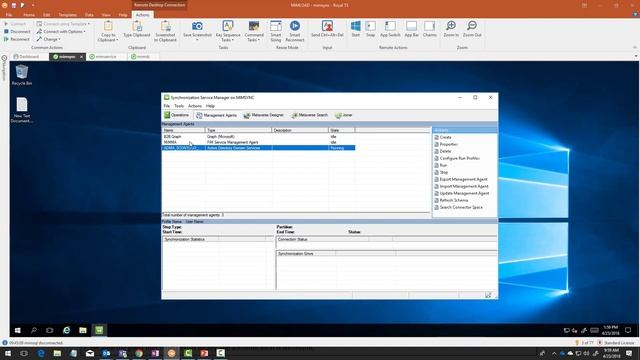The height and width of the screenshot is (360, 640).
Task: Open Edge on the local taskbar
Action: click(x=41, y=353)
